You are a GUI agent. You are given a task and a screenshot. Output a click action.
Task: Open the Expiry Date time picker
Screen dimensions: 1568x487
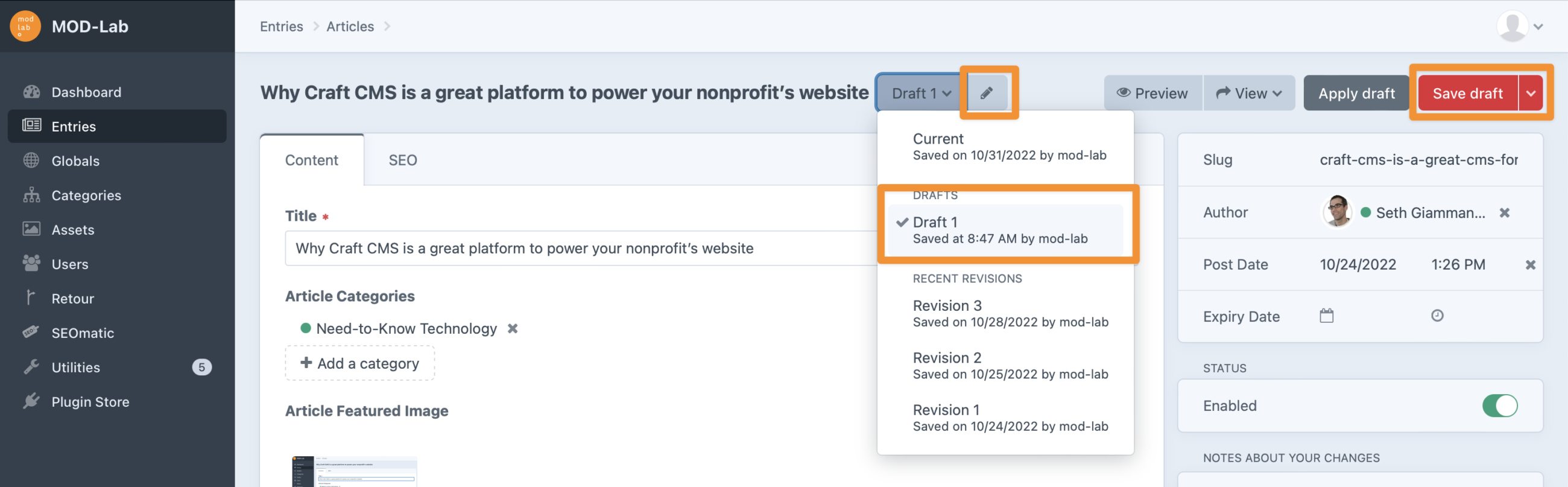[1437, 316]
